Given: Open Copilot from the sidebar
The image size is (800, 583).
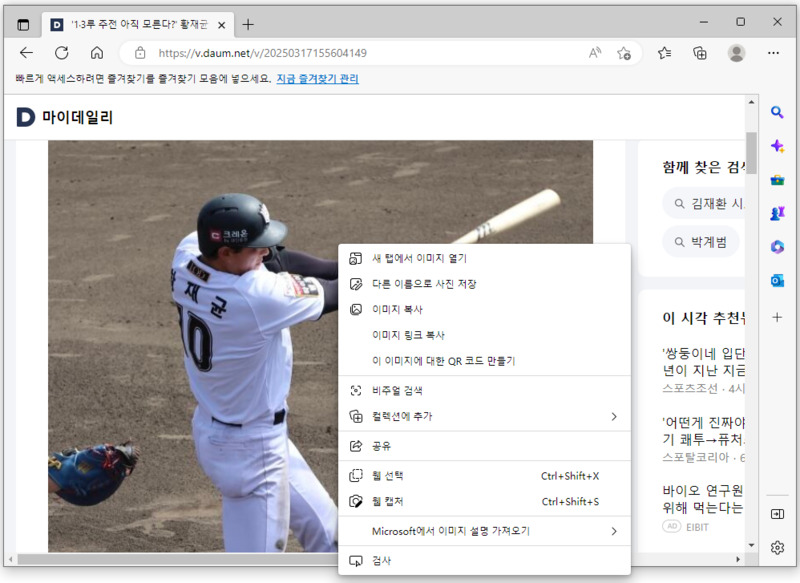Looking at the screenshot, I should coord(777,146).
